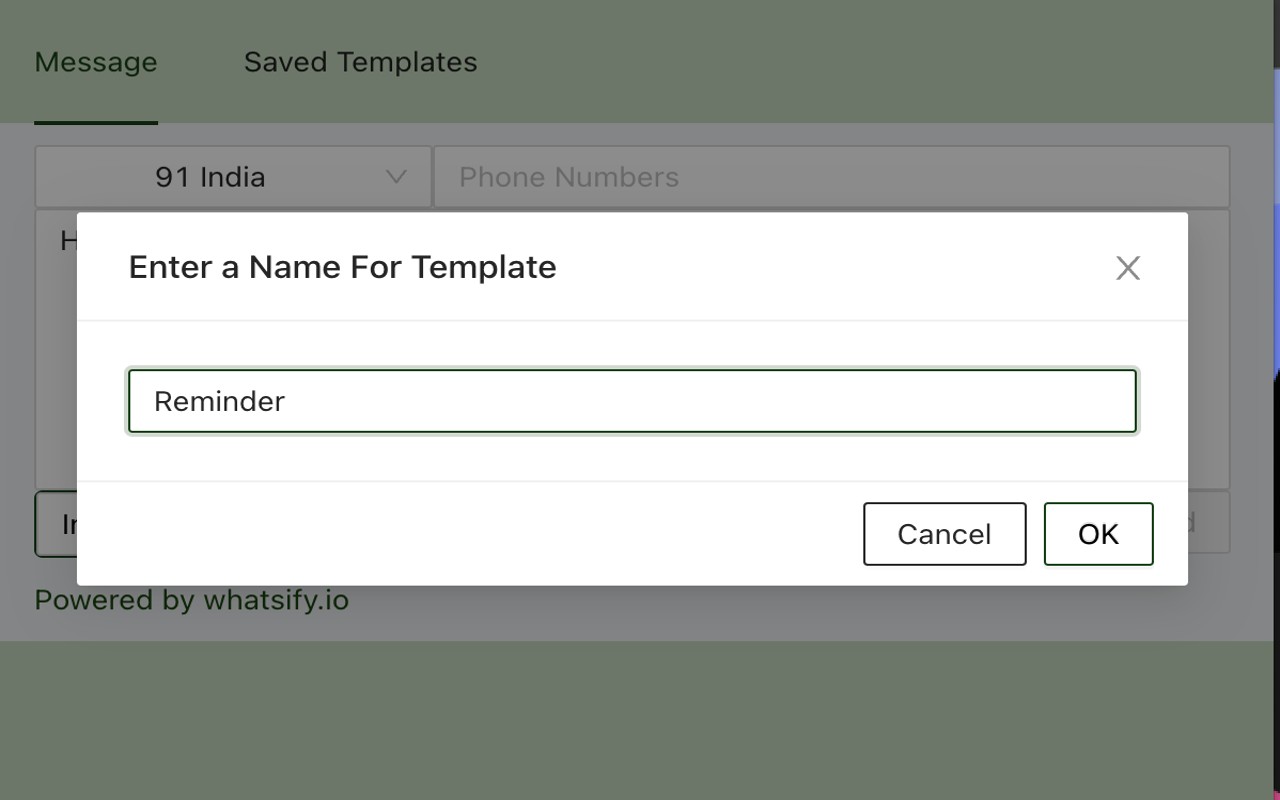Click the chevron arrow beside 91 India
This screenshot has width=1280, height=800.
[396, 177]
